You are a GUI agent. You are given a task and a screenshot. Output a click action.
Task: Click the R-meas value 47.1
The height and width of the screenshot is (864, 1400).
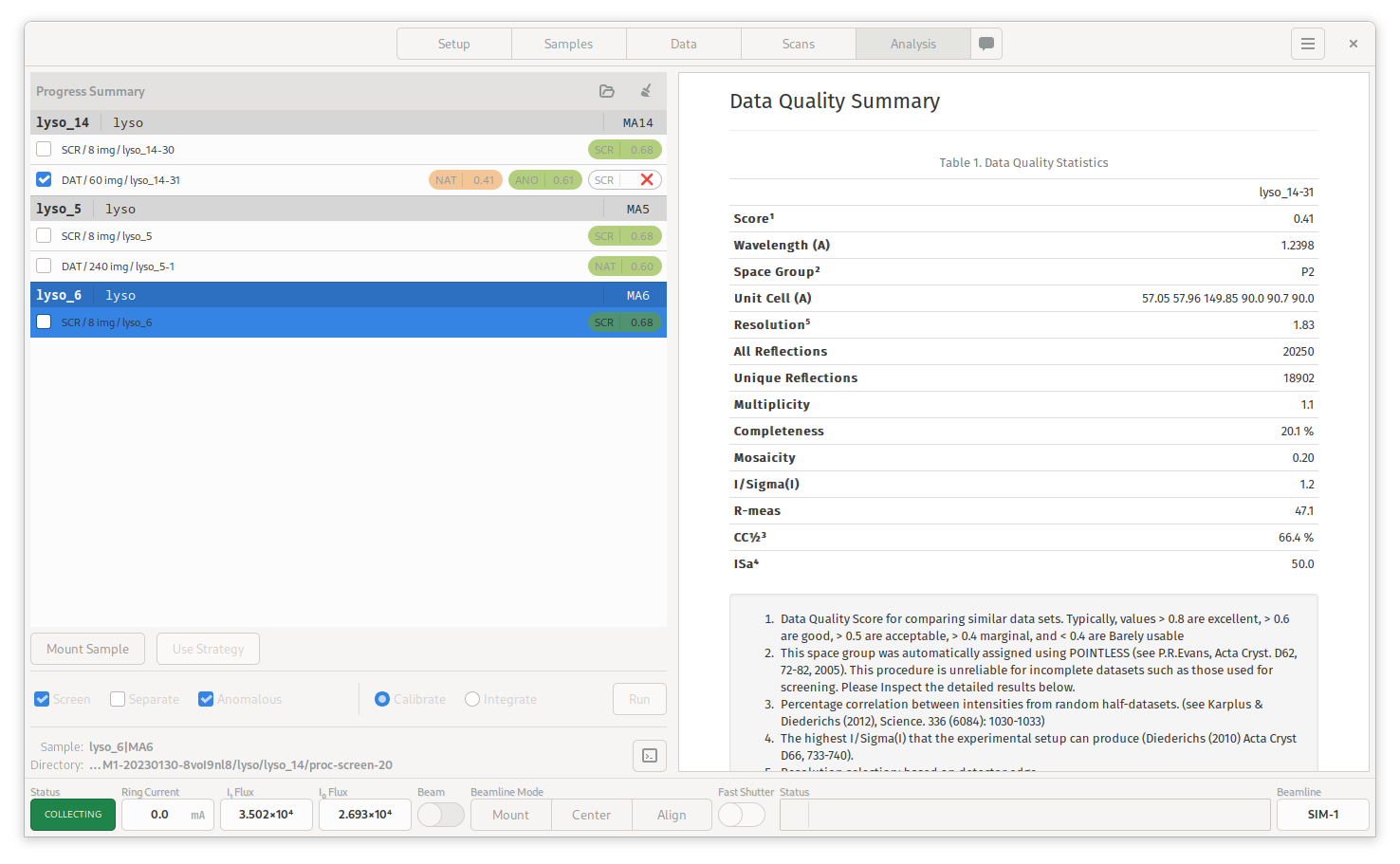coord(1304,511)
